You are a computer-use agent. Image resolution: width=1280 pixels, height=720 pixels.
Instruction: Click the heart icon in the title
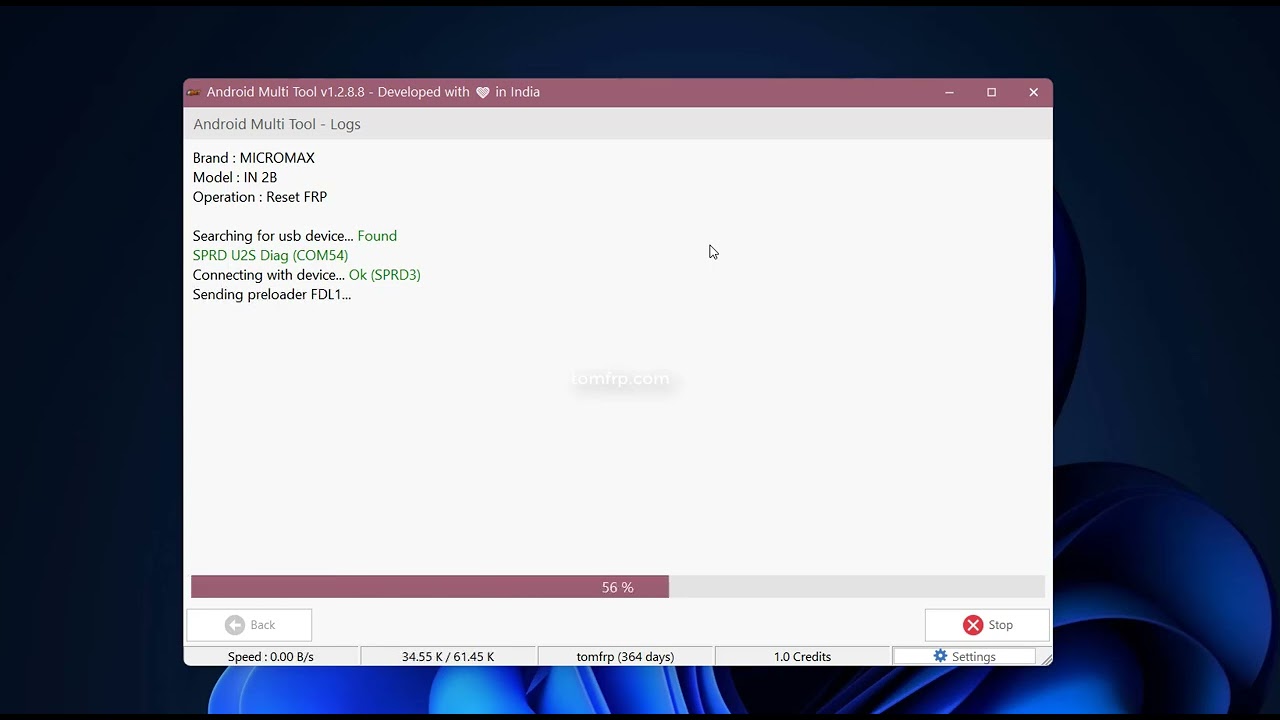(483, 92)
